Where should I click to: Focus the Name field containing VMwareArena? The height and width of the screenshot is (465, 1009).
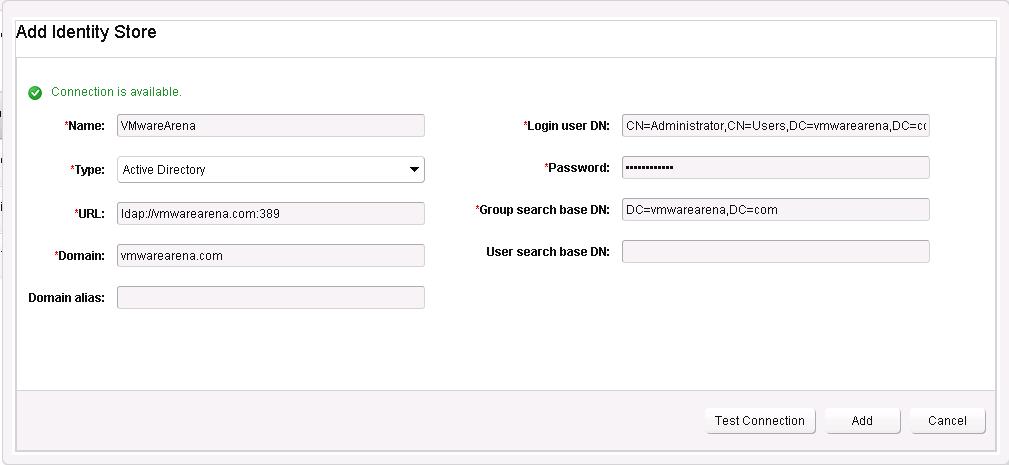[x=270, y=126]
